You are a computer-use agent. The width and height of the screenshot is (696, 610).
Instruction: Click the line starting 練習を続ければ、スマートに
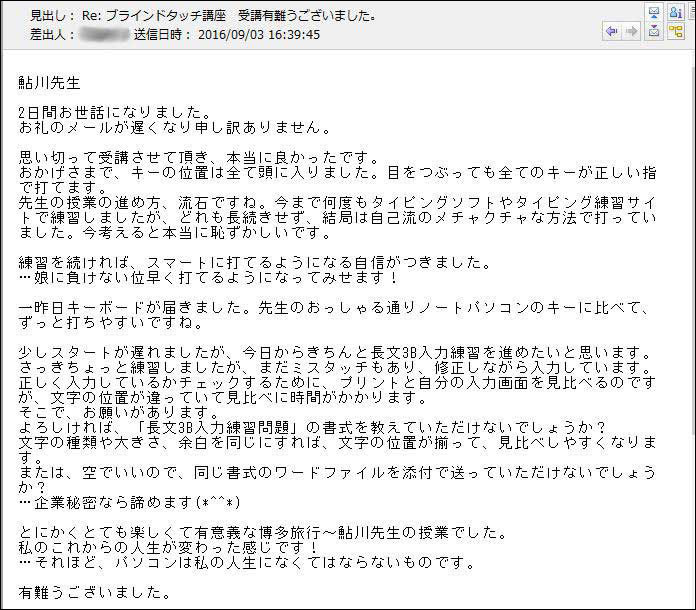pos(255,263)
